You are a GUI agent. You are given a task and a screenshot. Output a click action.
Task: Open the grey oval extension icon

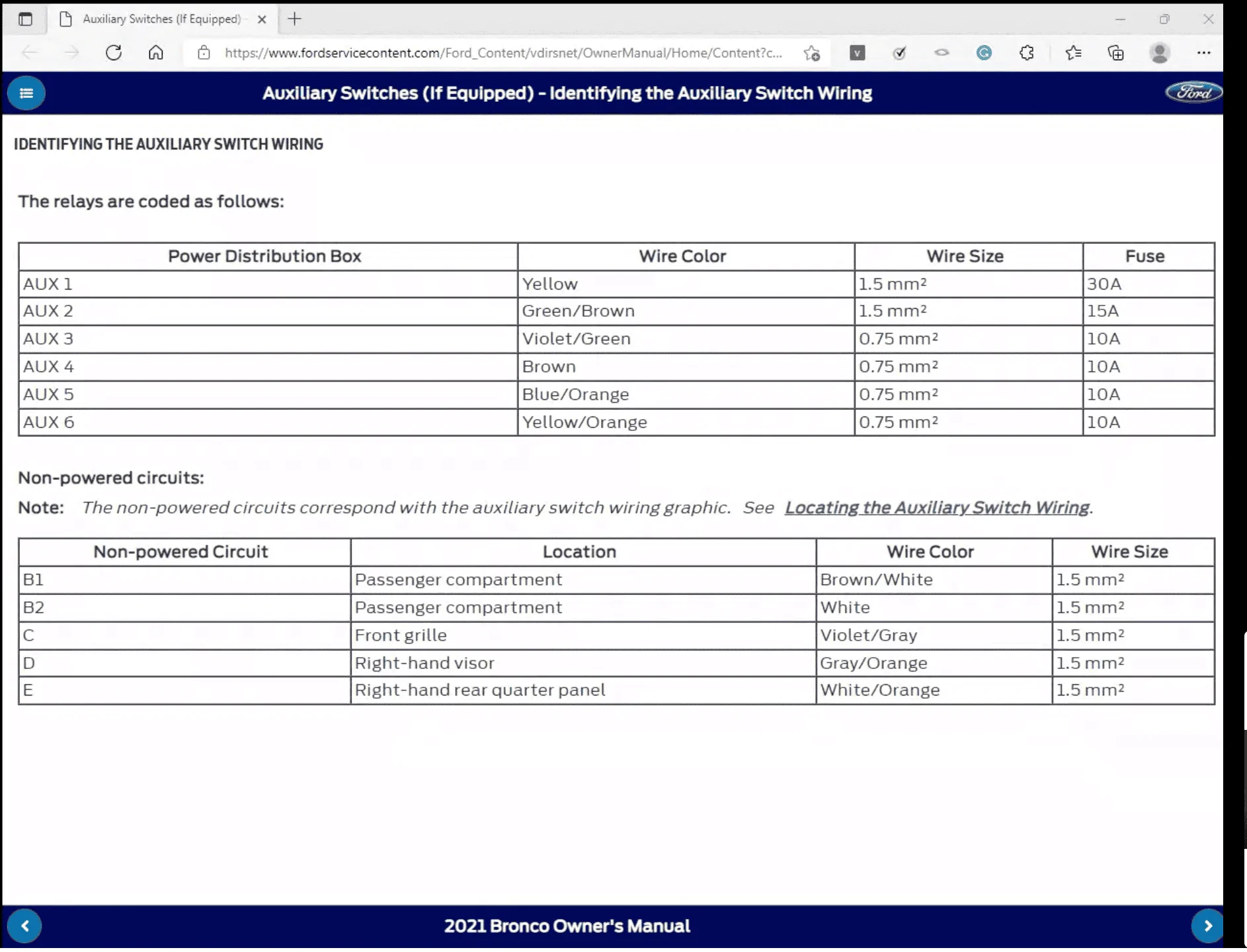[x=942, y=52]
